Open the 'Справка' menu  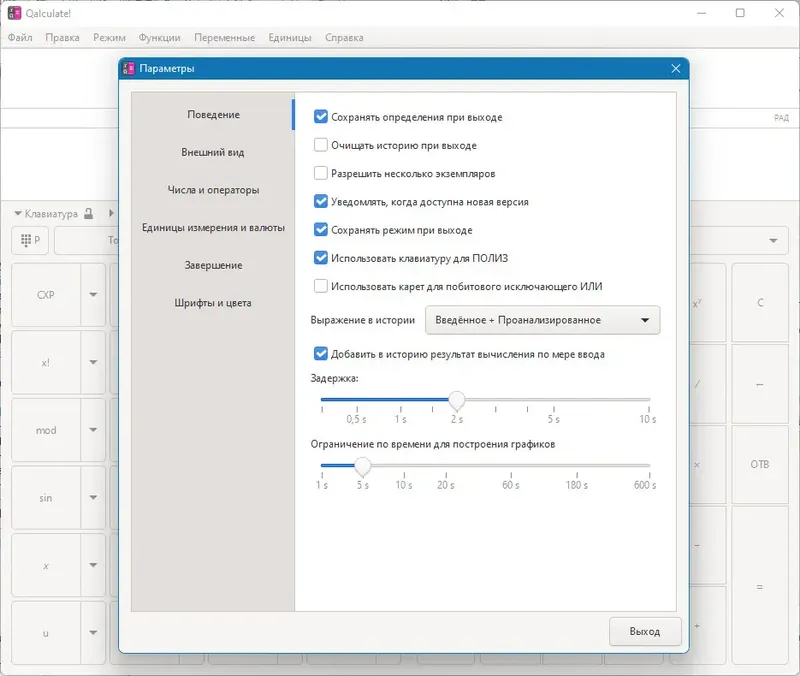click(x=344, y=37)
